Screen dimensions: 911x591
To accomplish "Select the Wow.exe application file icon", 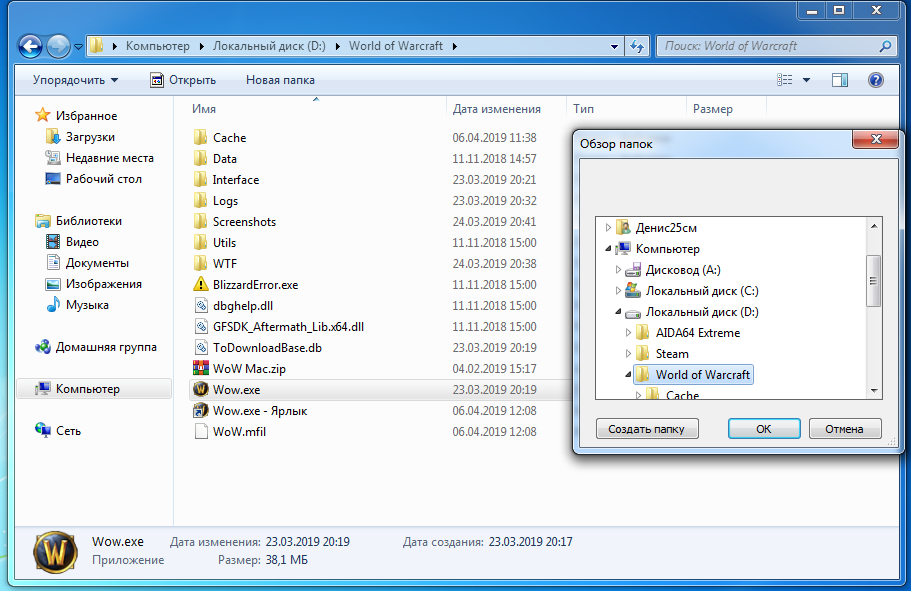I will pos(200,389).
